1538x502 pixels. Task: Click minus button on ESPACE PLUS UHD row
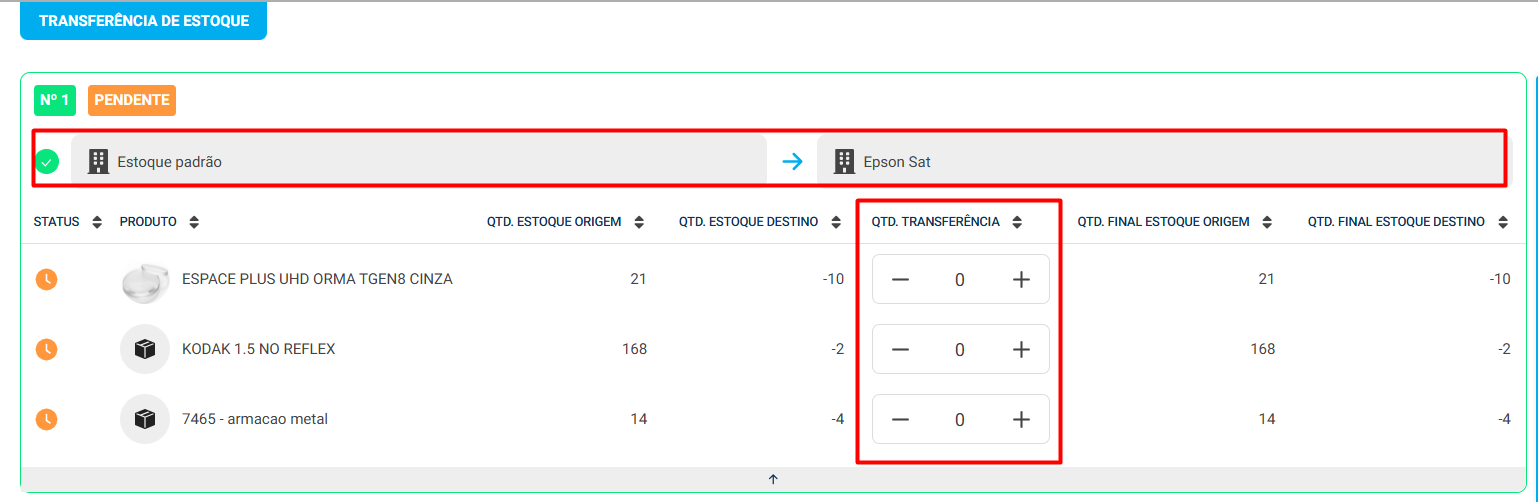900,280
